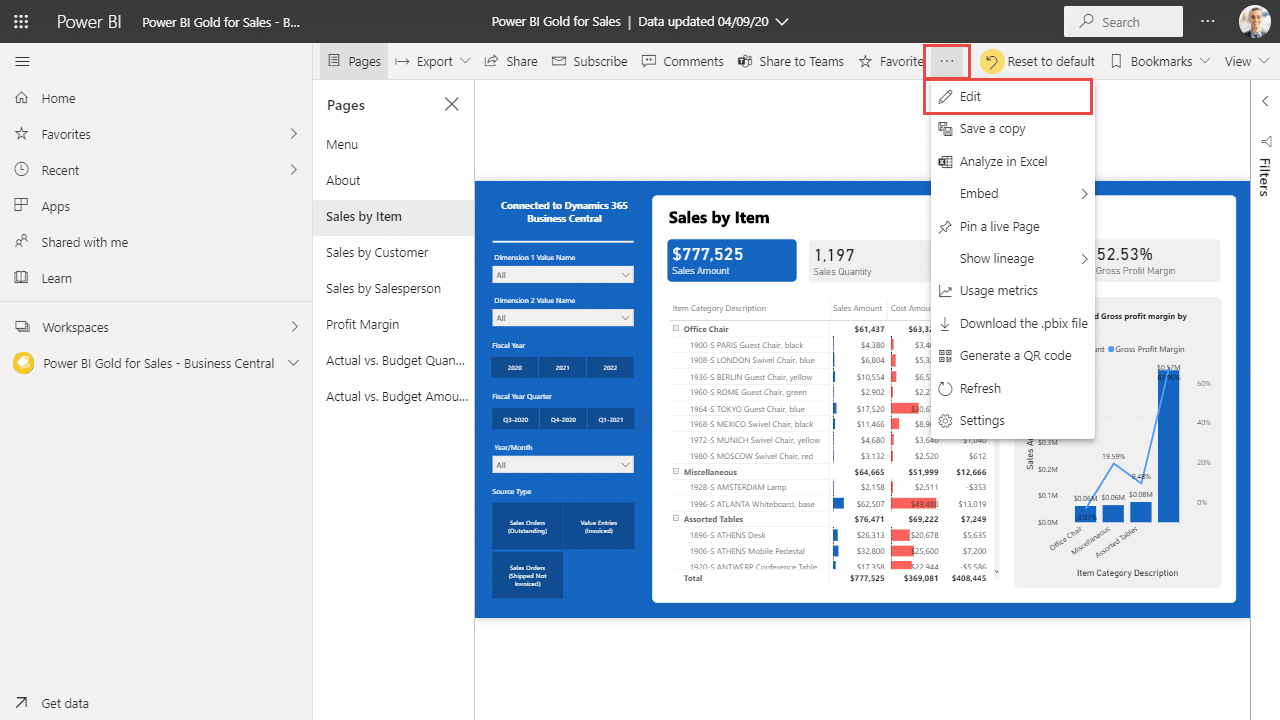The height and width of the screenshot is (720, 1280).
Task: Open Workspaces in left navigation
Action: (x=156, y=327)
